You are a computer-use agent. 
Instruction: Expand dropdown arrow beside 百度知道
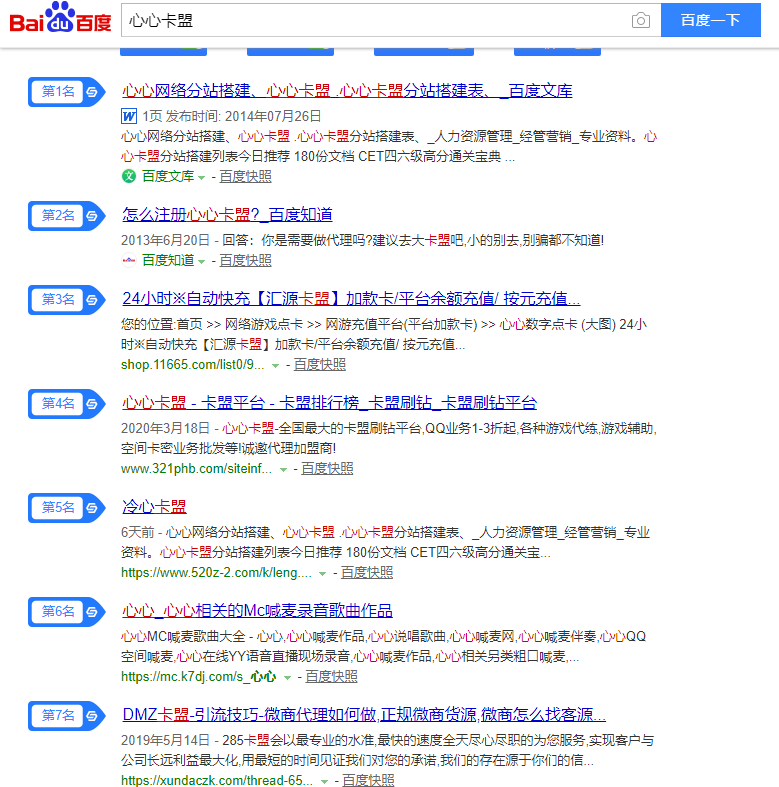point(201,261)
